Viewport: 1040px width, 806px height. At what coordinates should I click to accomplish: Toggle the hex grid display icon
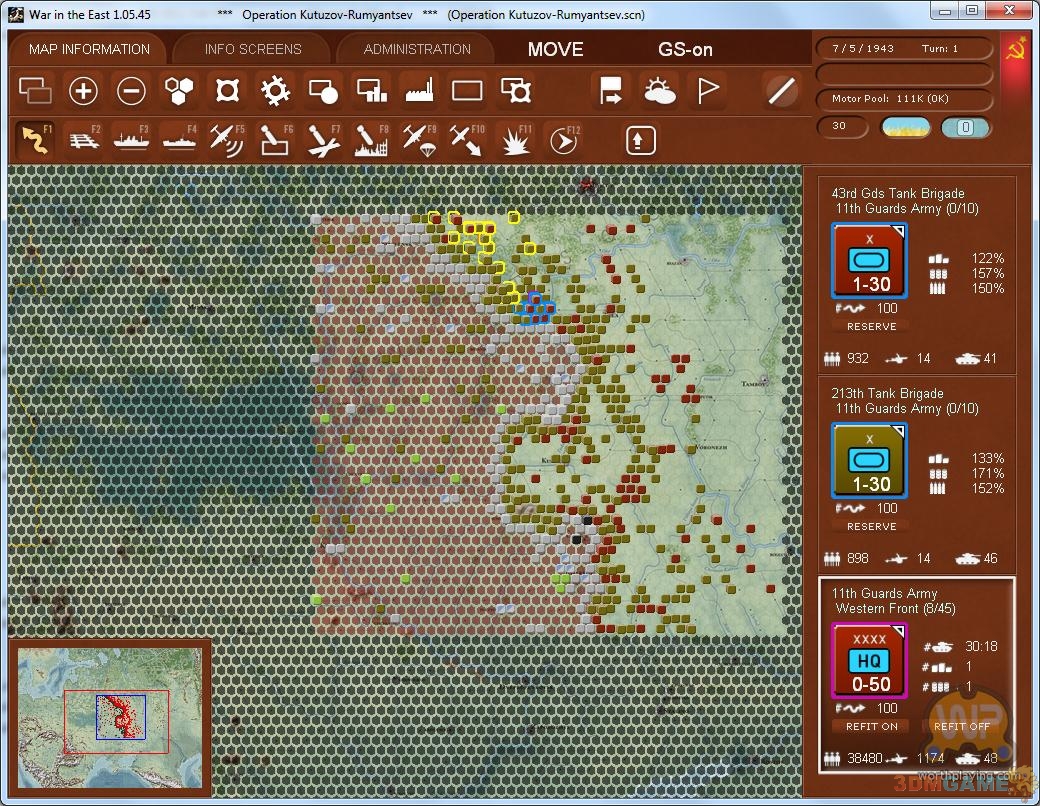coord(179,91)
